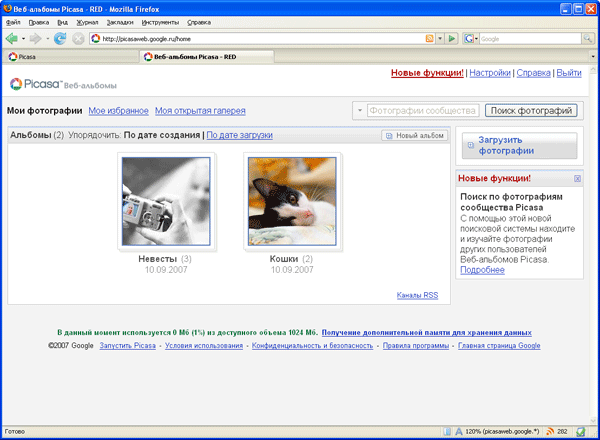The width and height of the screenshot is (600, 440).
Task: Click the green Go arrow button
Action: (x=452, y=39)
